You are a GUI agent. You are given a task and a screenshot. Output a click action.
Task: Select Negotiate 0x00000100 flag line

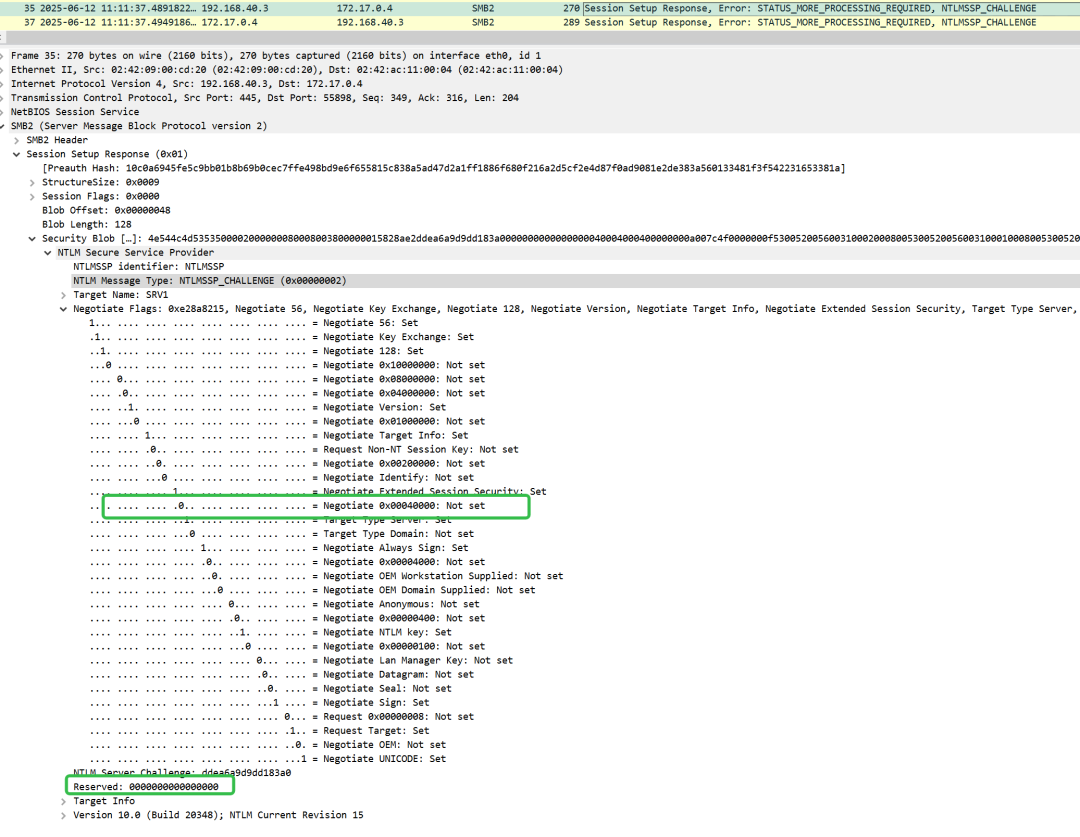287,646
